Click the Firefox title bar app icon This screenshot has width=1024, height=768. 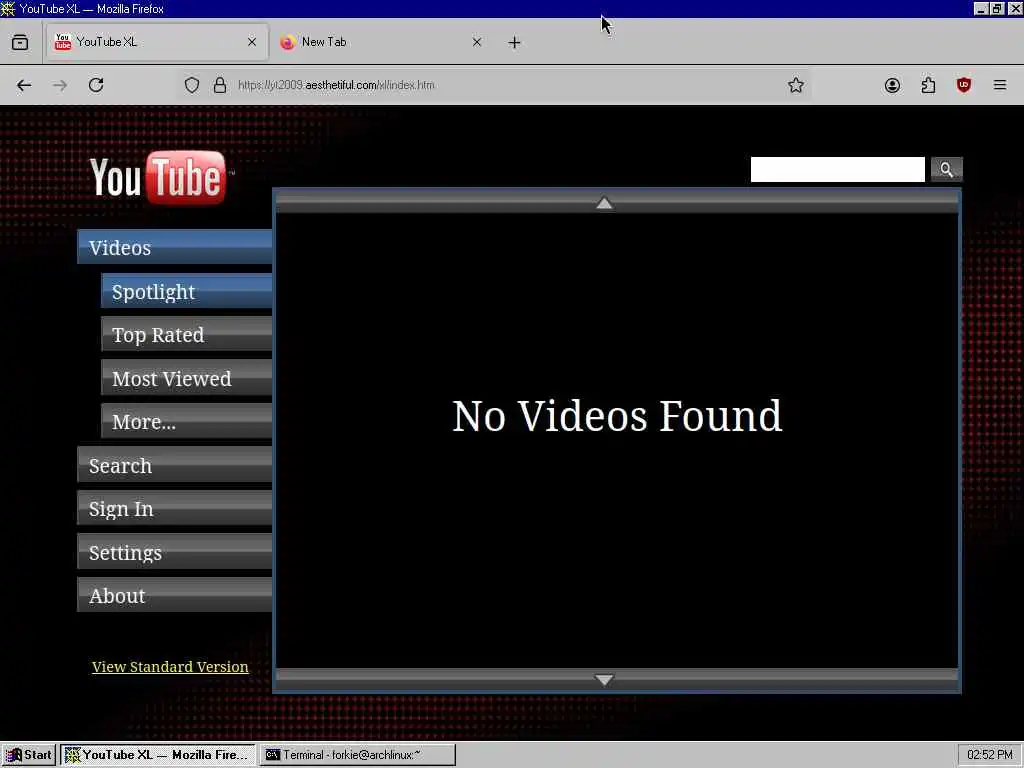click(x=8, y=8)
